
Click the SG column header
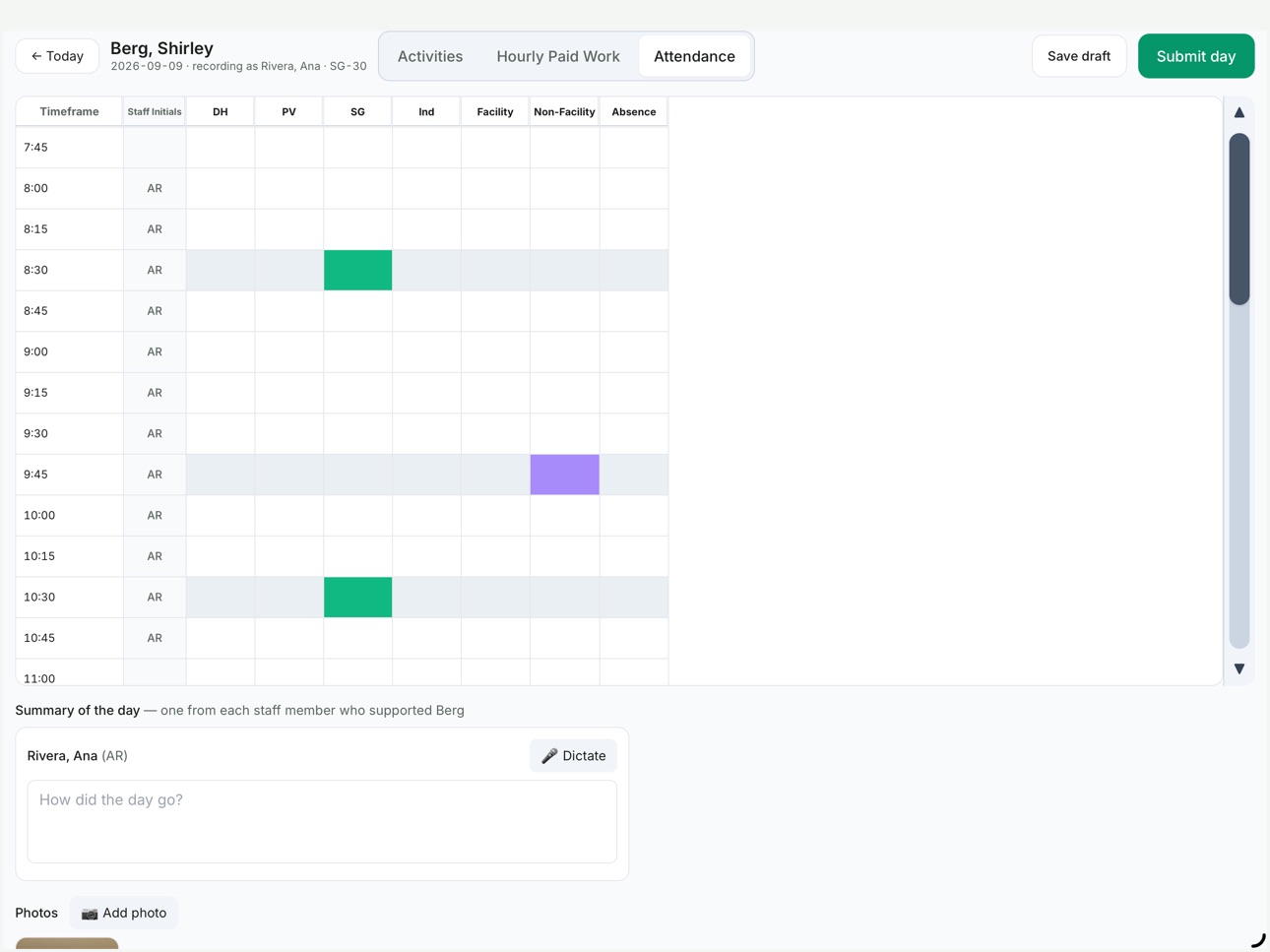pos(357,112)
